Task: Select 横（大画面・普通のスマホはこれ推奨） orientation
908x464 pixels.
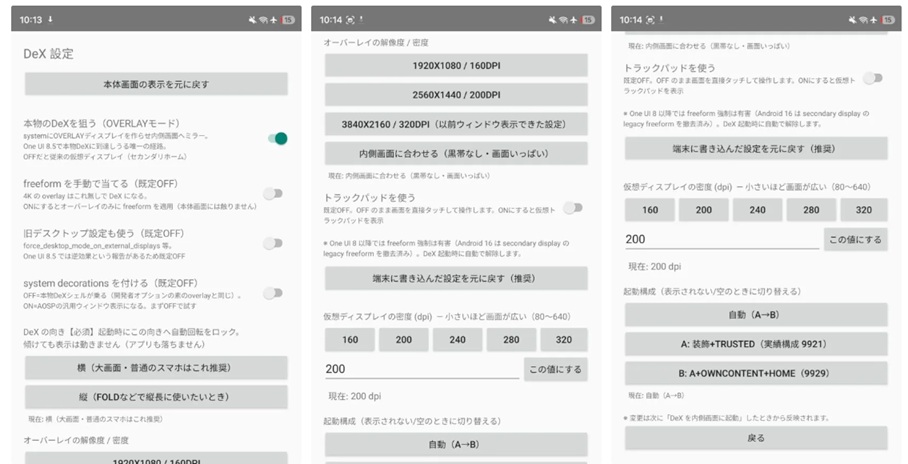Action: [x=156, y=368]
